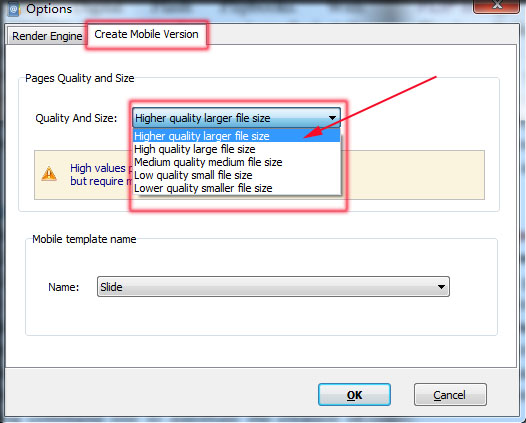Click the Mobile template name heading
526x423 pixels.
click(84, 239)
